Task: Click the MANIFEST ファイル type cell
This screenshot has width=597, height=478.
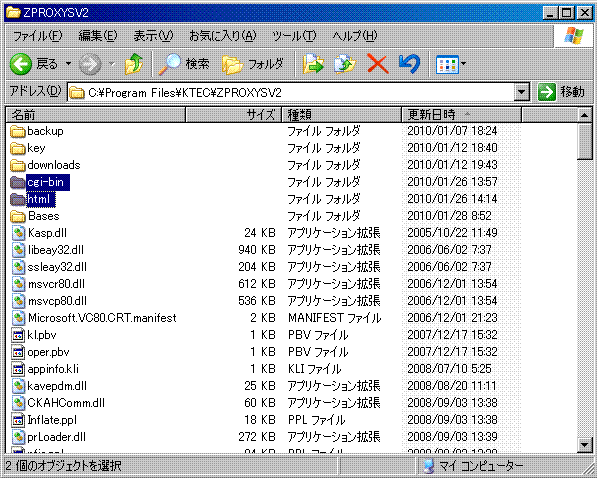Action: tap(334, 318)
